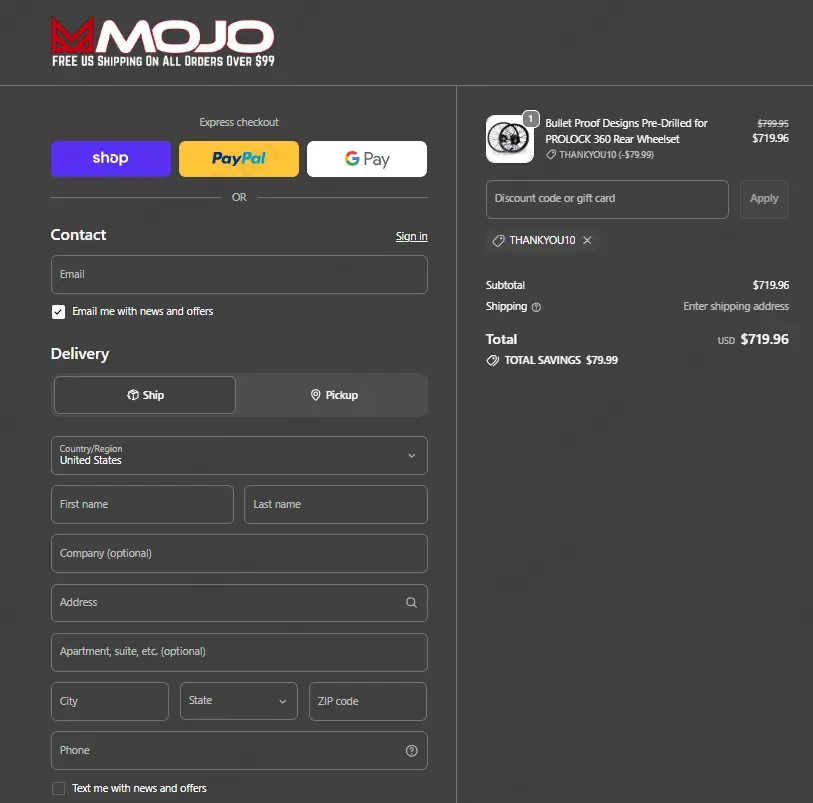
Task: Focus the Apartment, suite, etc. field
Action: pyautogui.click(x=239, y=652)
